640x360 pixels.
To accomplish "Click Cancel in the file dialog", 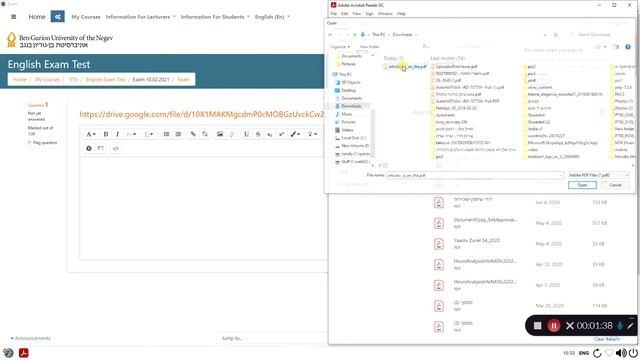I will (x=615, y=185).
